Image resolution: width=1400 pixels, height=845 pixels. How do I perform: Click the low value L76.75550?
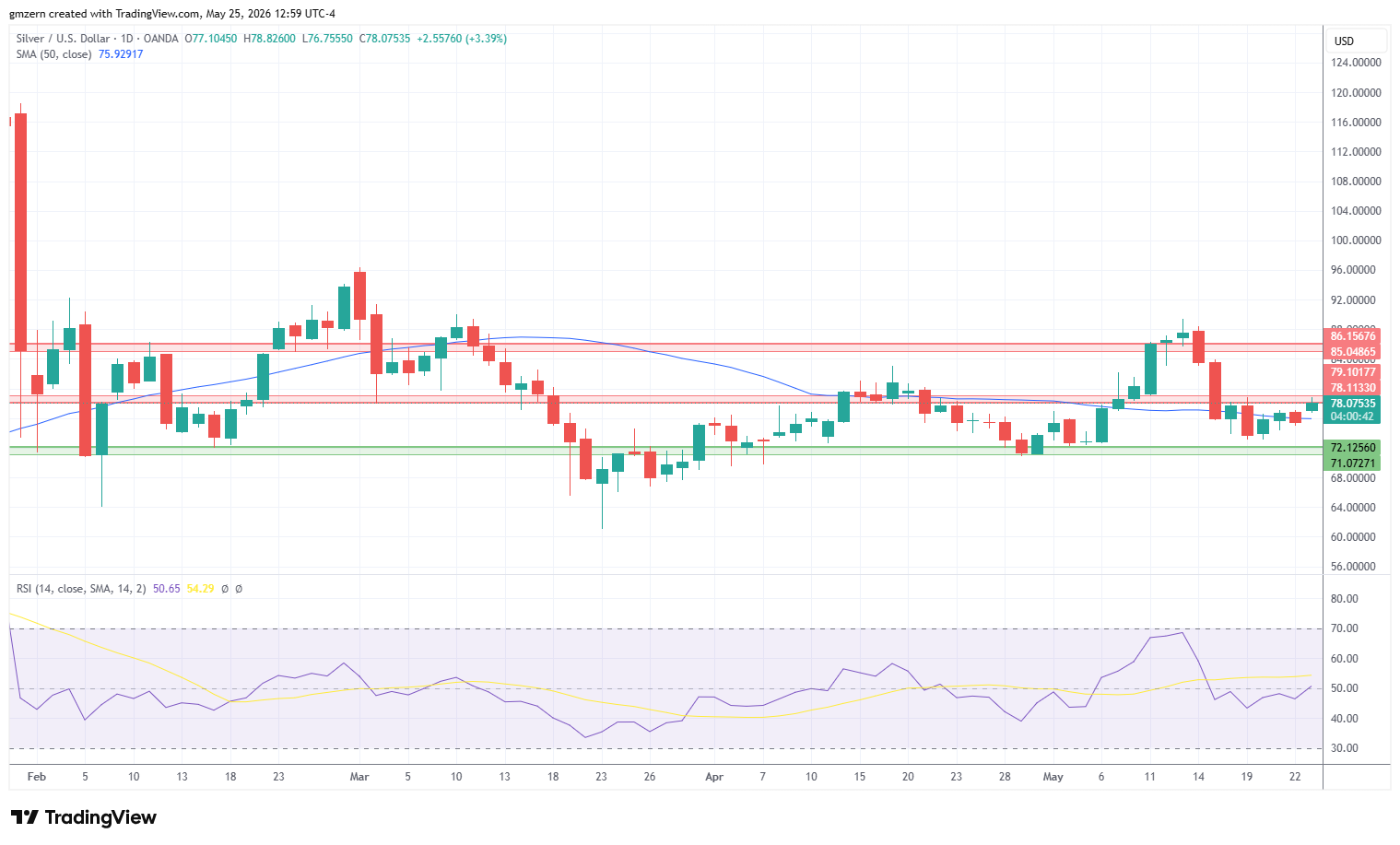[x=327, y=39]
